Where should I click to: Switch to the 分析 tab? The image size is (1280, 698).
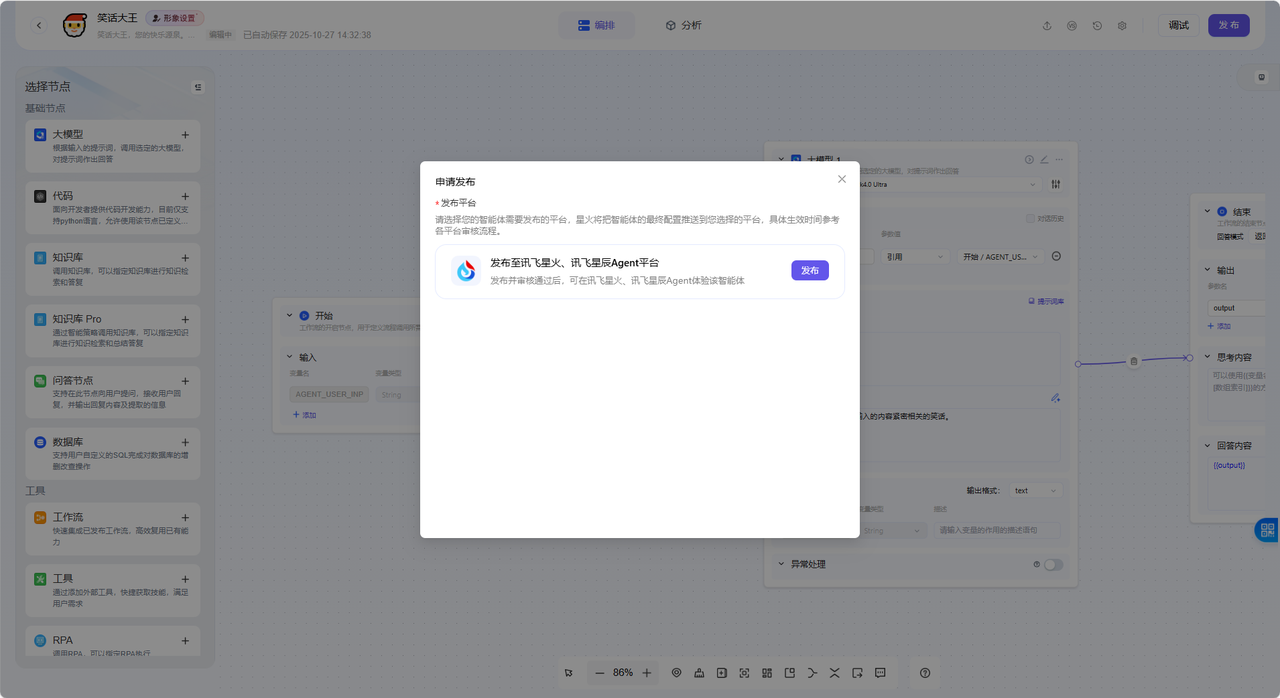[x=684, y=25]
